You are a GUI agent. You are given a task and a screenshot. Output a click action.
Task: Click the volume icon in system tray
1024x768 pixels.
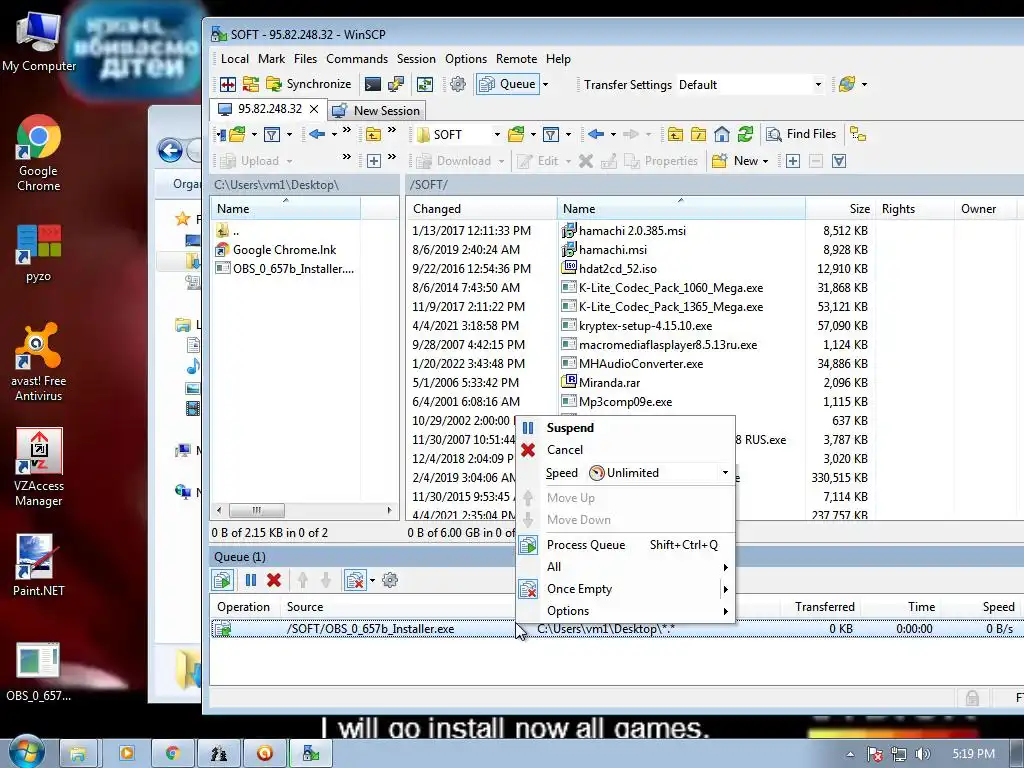922,754
